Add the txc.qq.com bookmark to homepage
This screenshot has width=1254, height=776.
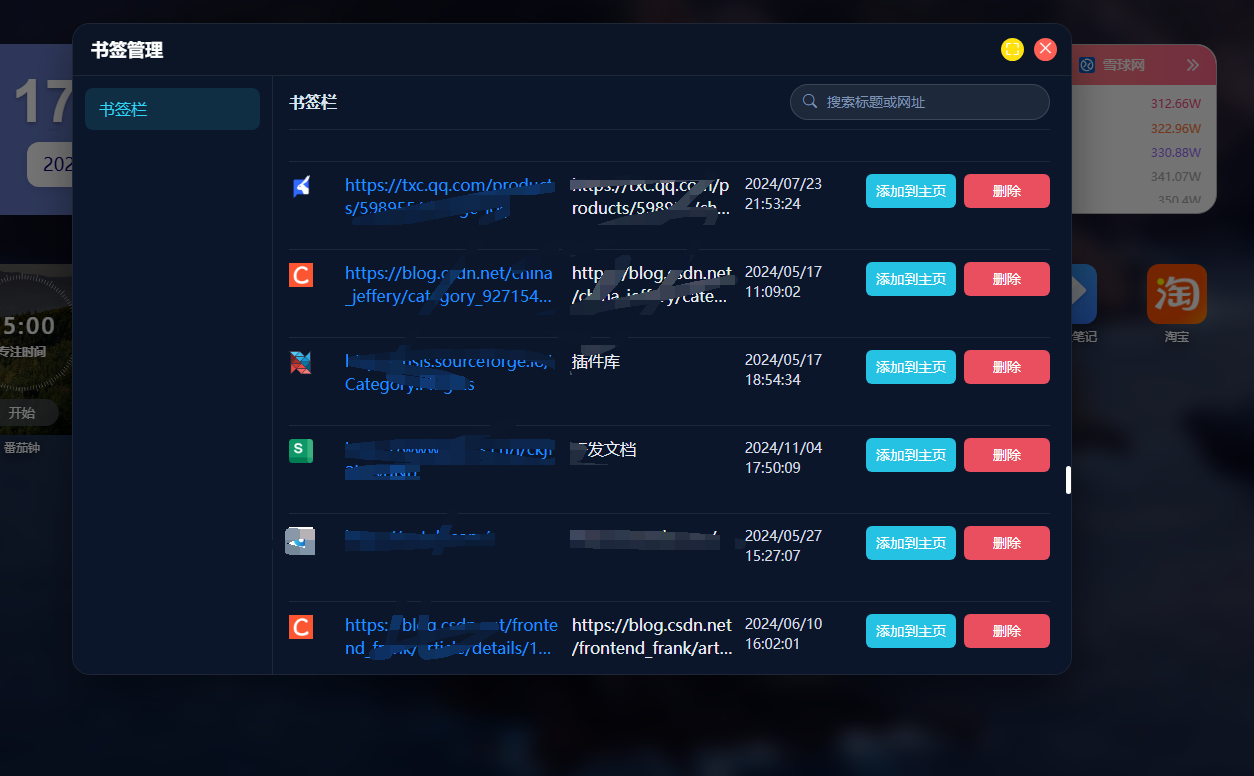click(x=910, y=191)
